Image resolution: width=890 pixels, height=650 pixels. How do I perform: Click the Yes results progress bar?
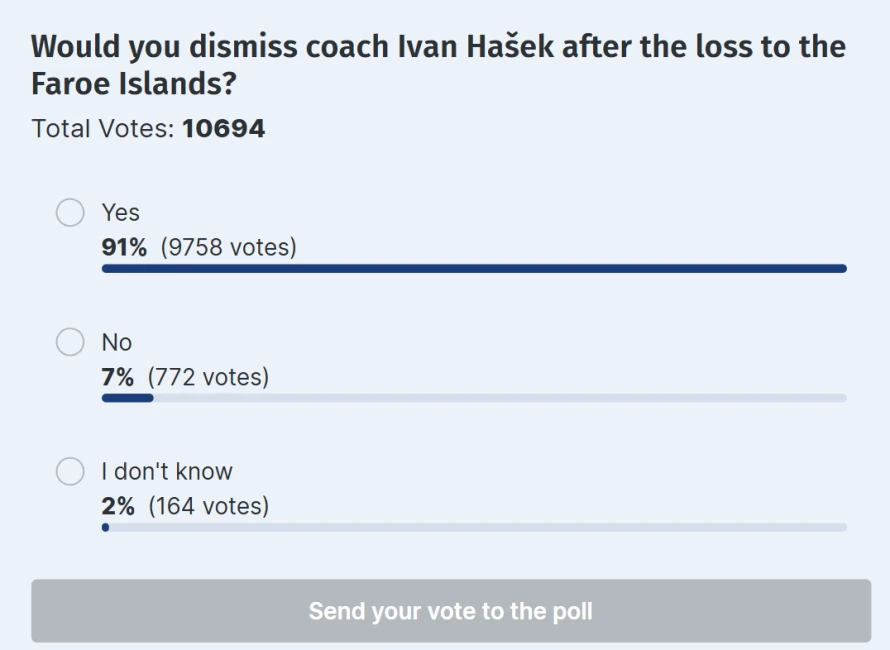[x=474, y=268]
